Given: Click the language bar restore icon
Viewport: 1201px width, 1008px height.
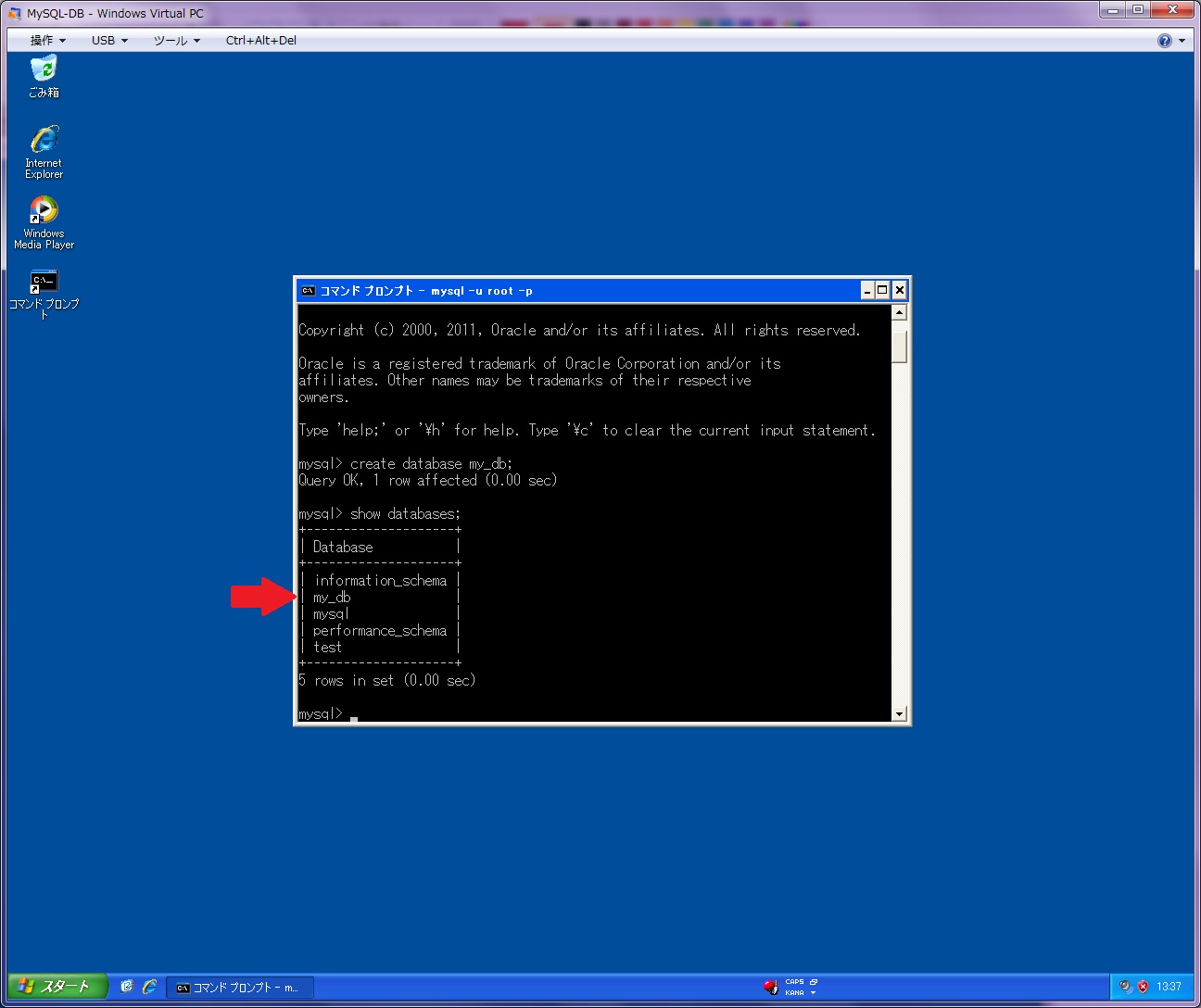Looking at the screenshot, I should pos(814,982).
